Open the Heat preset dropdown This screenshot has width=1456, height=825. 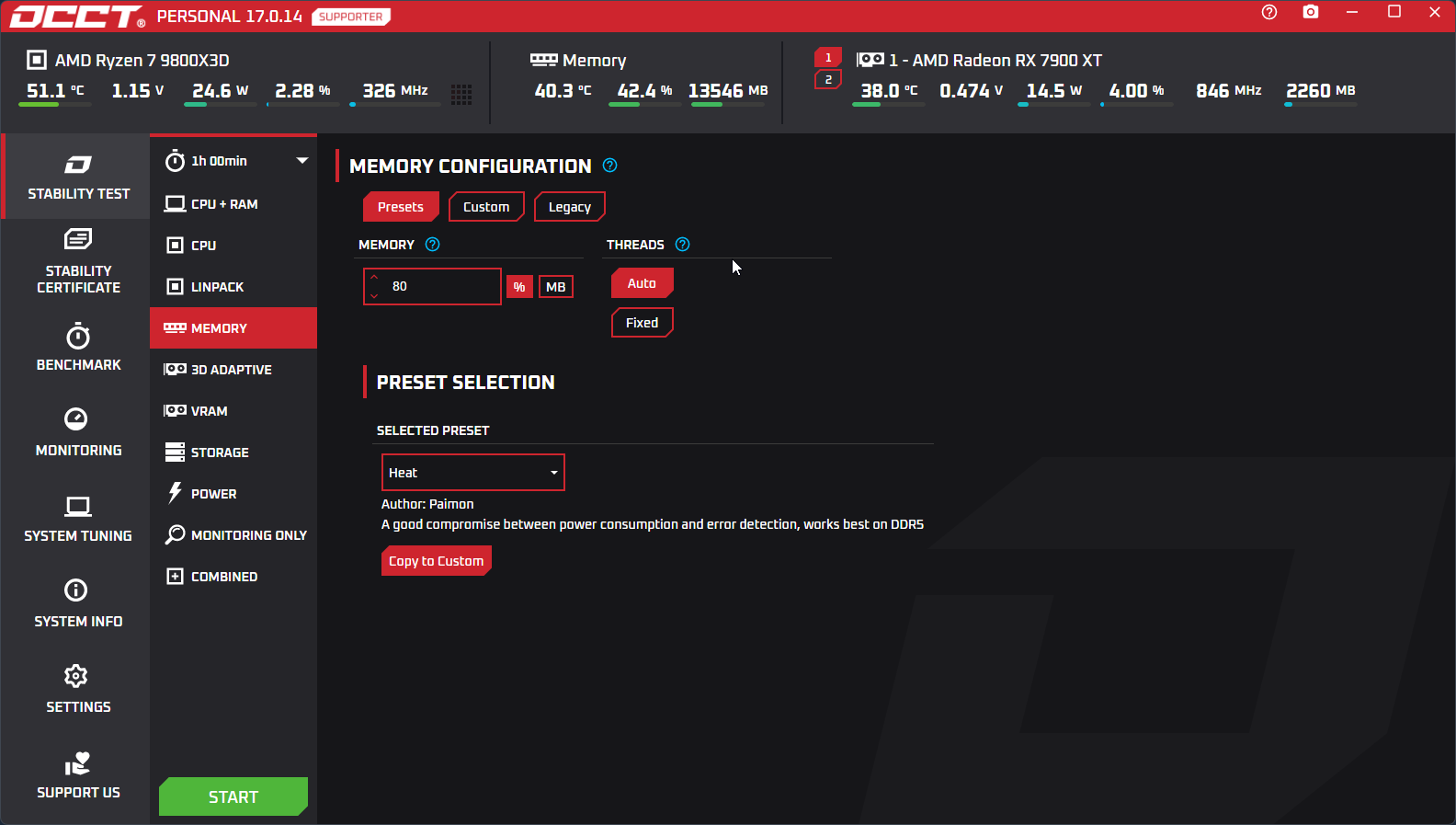coord(472,473)
